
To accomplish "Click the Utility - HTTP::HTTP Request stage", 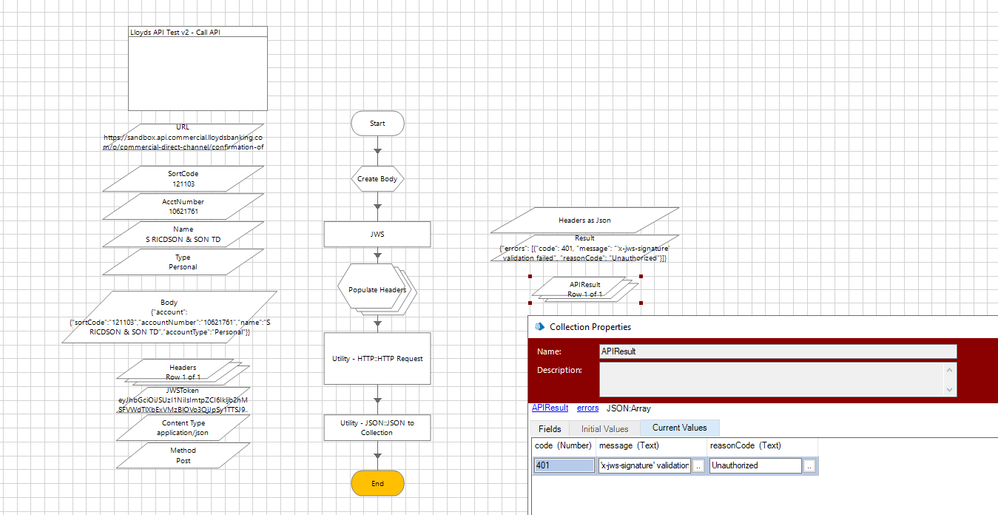I will click(x=377, y=358).
